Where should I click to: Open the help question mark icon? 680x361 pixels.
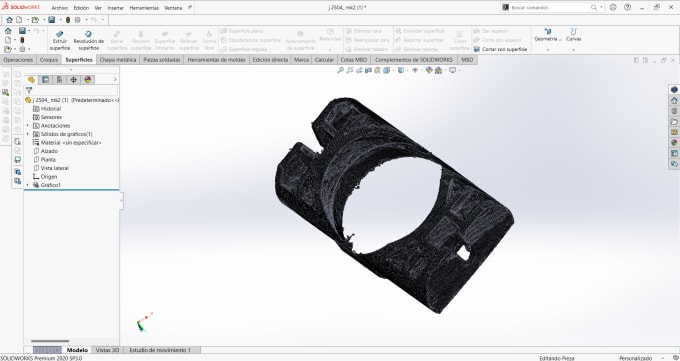627,7
